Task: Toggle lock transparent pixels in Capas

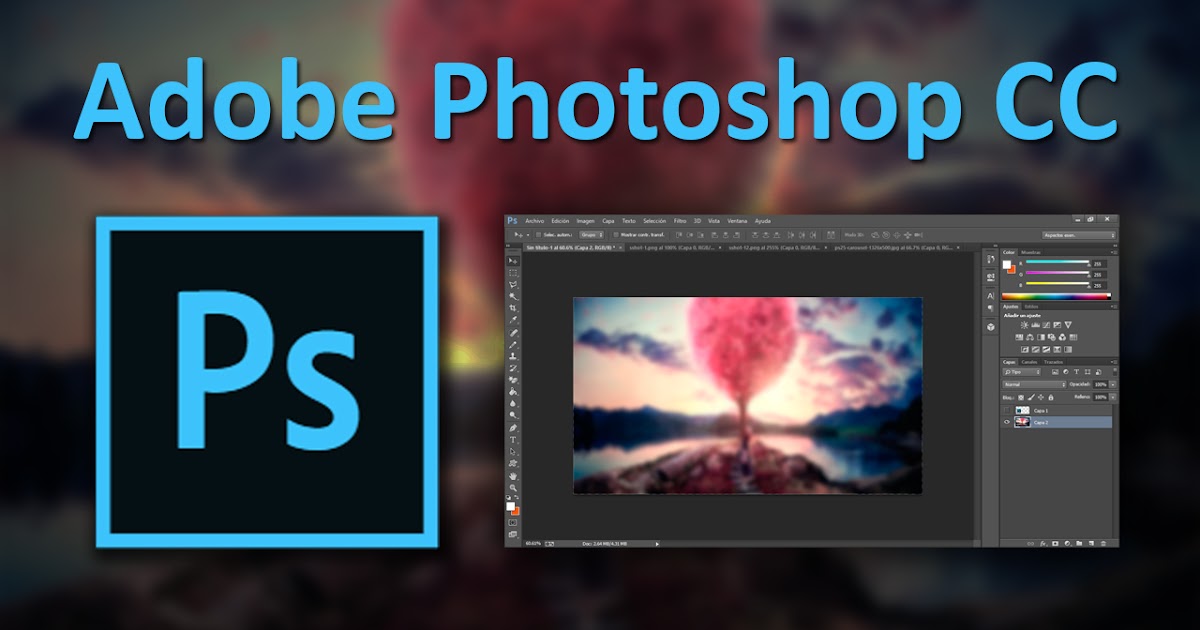Action: [1021, 397]
